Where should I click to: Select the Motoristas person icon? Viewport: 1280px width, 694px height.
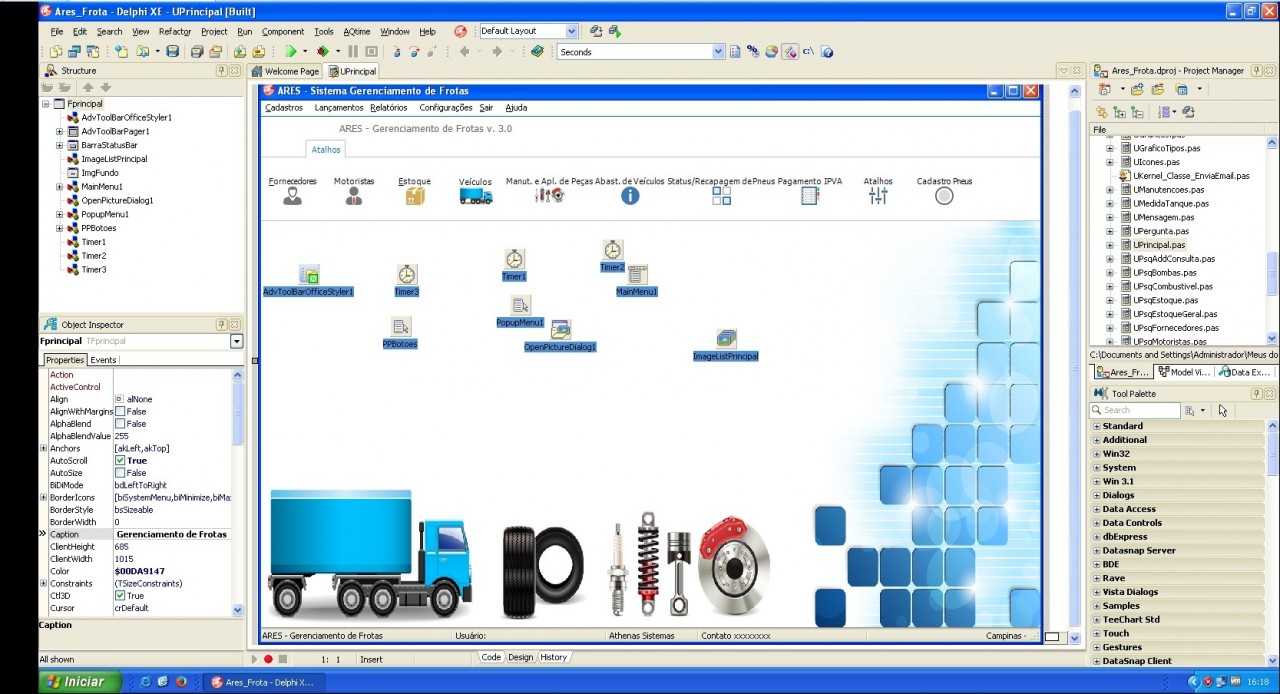point(354,195)
